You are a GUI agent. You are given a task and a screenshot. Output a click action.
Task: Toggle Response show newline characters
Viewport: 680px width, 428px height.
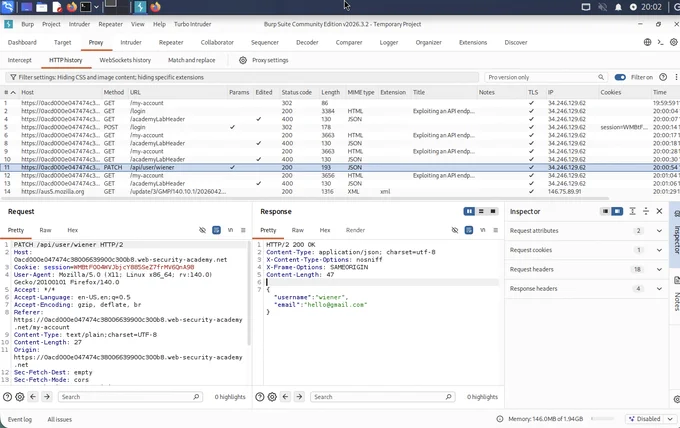pos(483,230)
